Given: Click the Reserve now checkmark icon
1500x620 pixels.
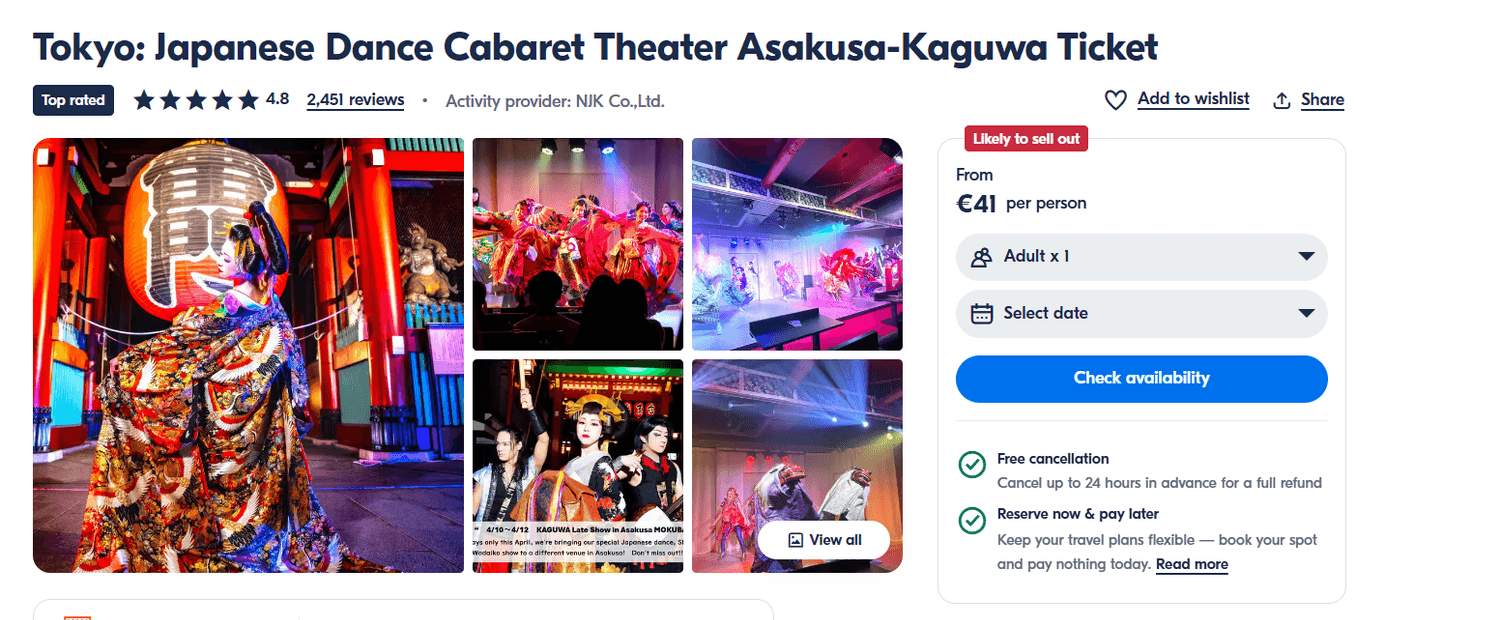Looking at the screenshot, I should click(x=972, y=520).
